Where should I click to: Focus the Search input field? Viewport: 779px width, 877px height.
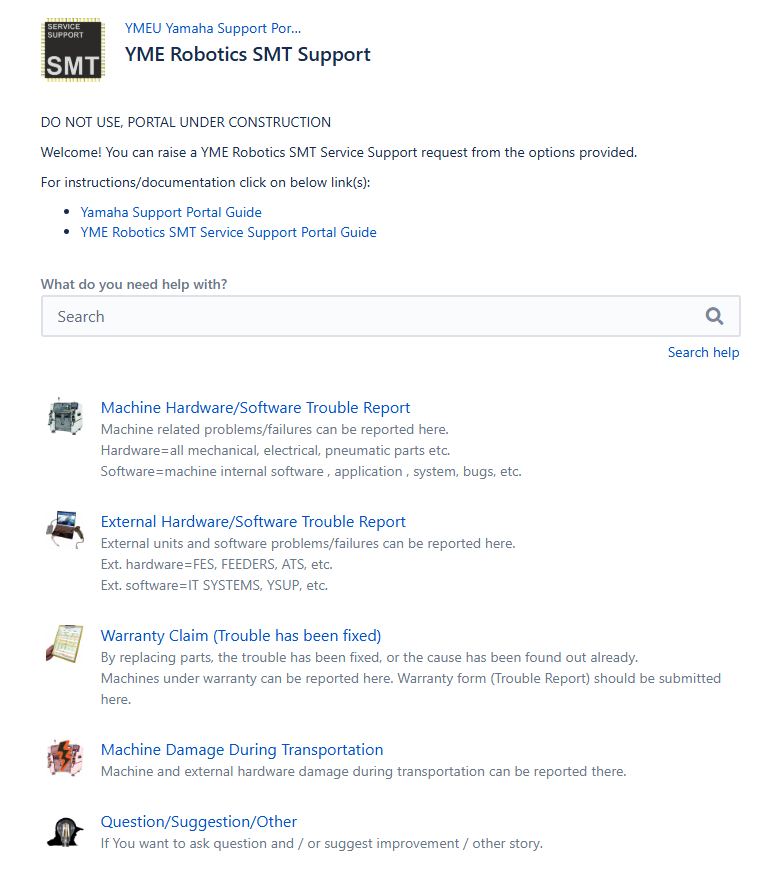point(390,317)
